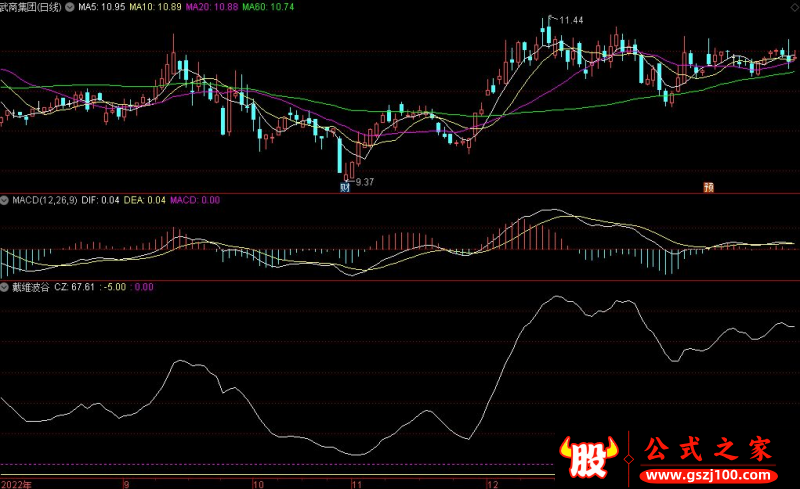
Task: Click the MA20: 10.88 value label
Action: pyautogui.click(x=212, y=7)
